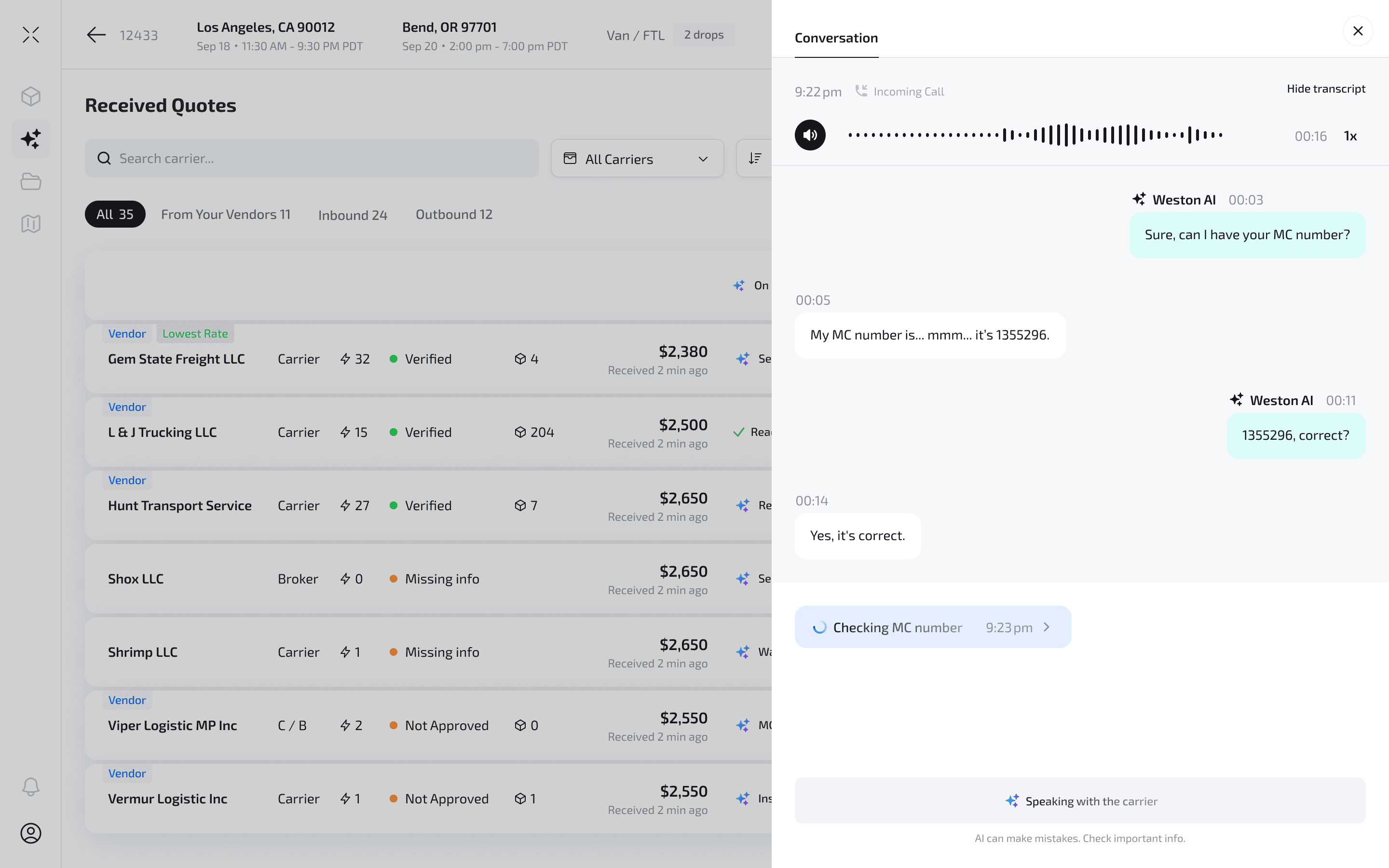Viewport: 1389px width, 868px height.
Task: Click the back arrow next to 12433
Action: pyautogui.click(x=96, y=35)
